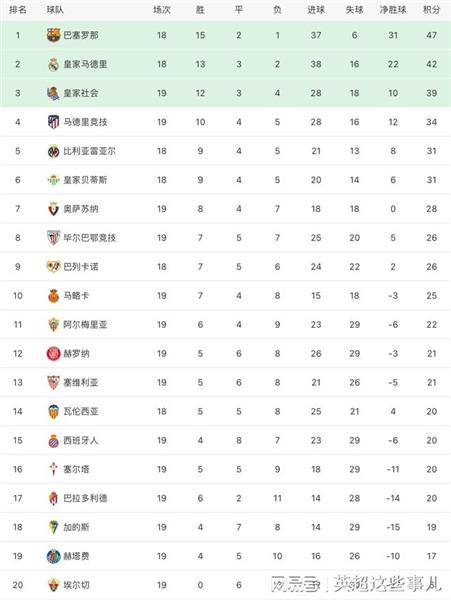Click the Girona red round crest
This screenshot has width=451, height=600.
54,354
